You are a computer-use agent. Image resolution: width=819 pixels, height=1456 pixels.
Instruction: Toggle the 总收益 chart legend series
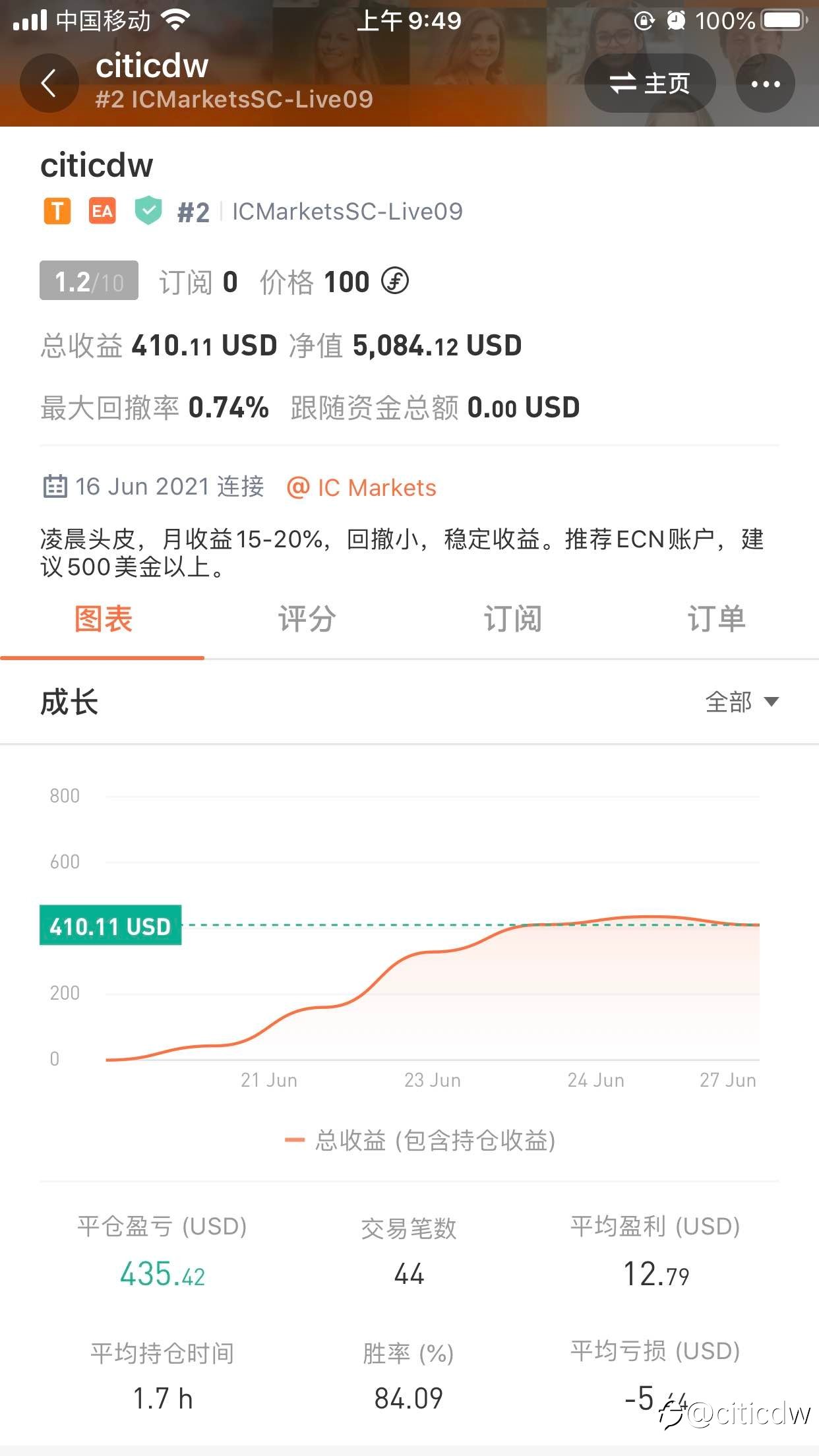421,1140
